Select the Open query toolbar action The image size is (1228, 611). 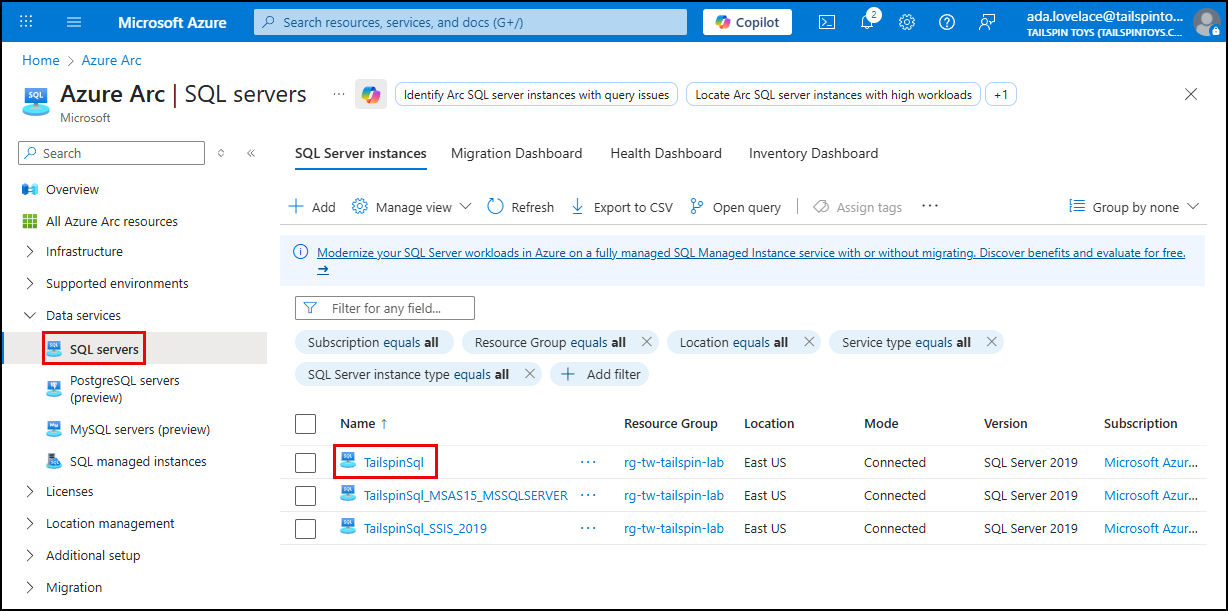736,206
